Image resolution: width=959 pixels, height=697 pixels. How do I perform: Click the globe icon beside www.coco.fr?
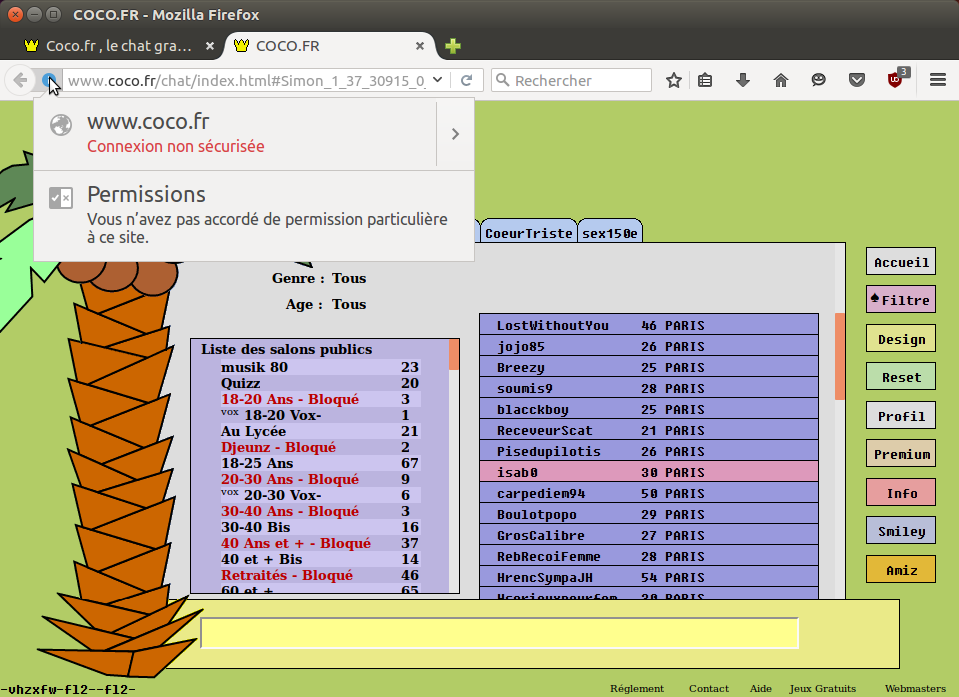(x=61, y=125)
